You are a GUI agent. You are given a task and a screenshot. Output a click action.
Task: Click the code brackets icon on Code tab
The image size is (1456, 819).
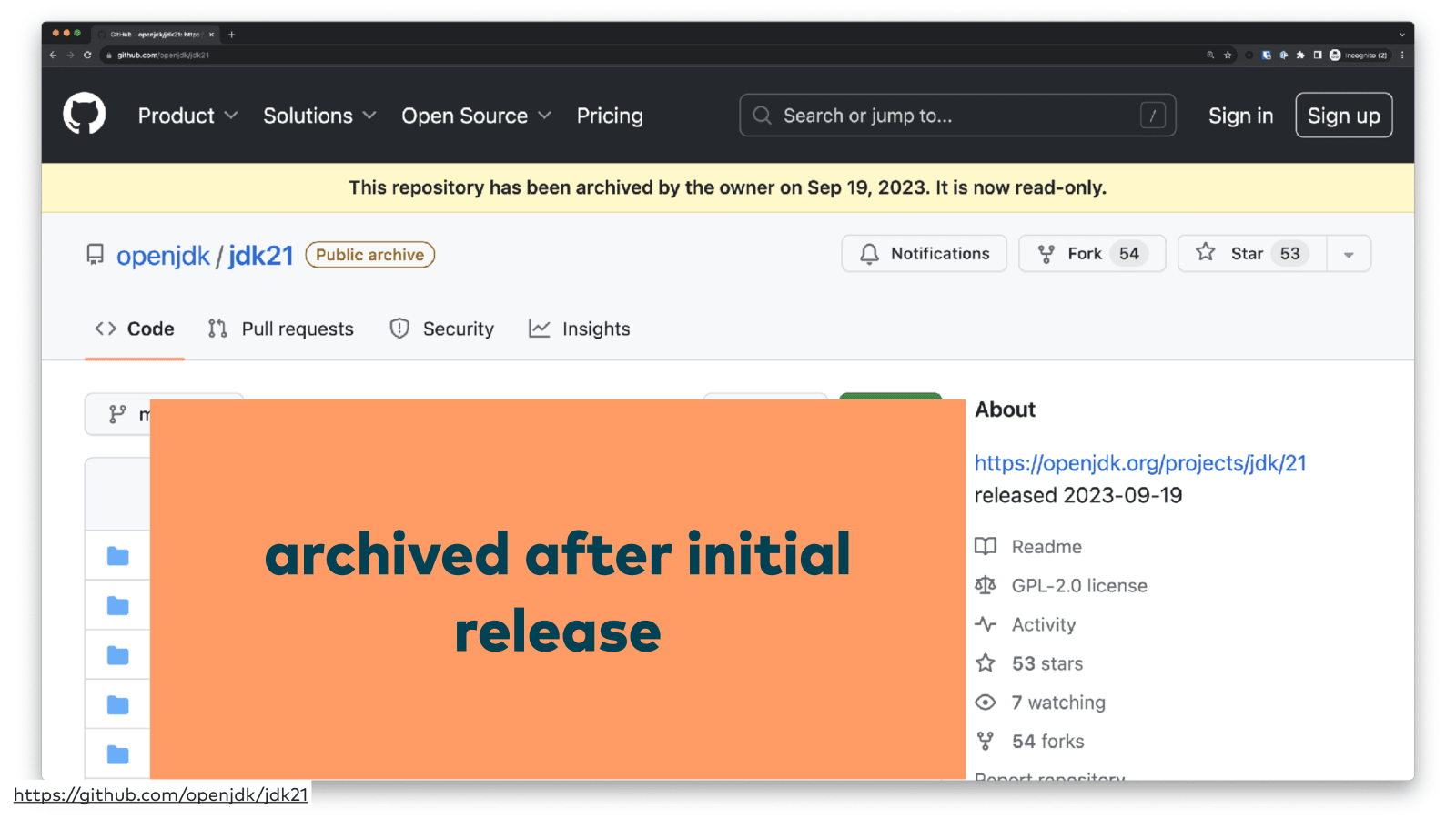point(106,329)
